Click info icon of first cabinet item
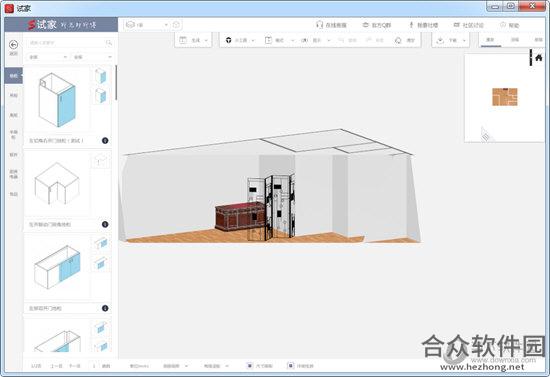The width and height of the screenshot is (550, 377). click(x=105, y=140)
